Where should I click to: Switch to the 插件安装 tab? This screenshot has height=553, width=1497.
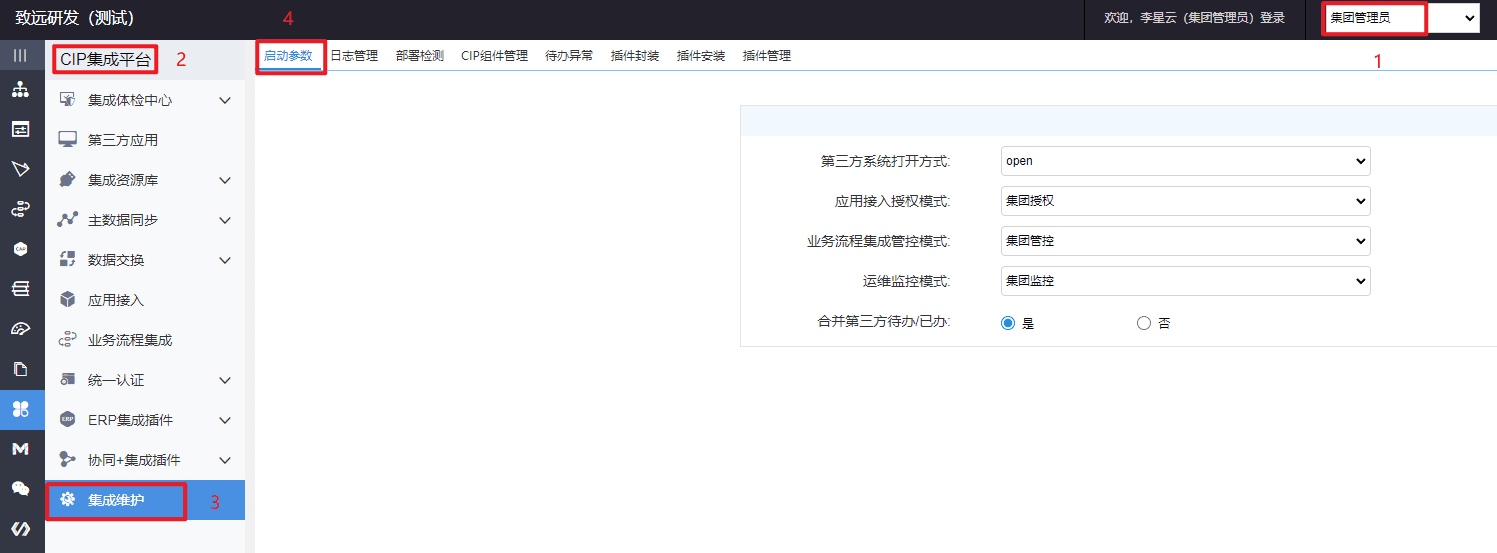[701, 56]
